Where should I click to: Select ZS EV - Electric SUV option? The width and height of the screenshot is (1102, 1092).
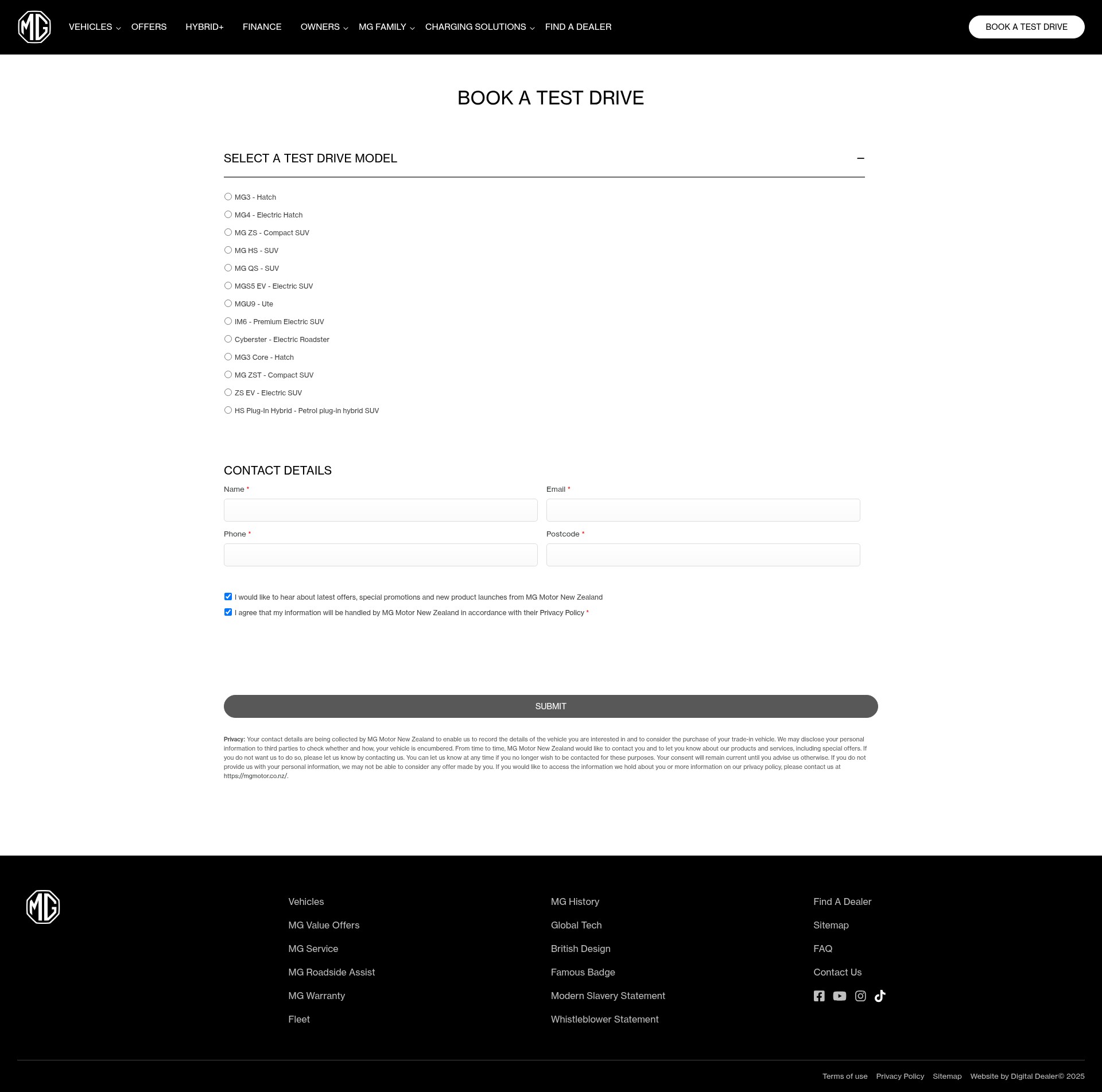tap(228, 393)
